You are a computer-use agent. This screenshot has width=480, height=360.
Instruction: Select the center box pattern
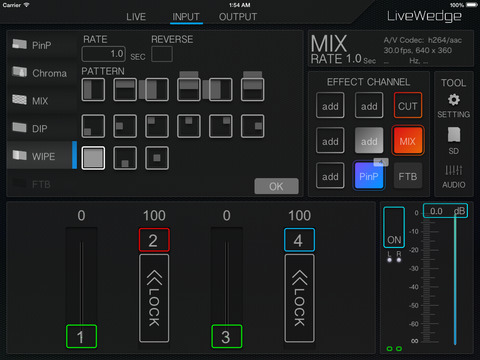point(157,158)
